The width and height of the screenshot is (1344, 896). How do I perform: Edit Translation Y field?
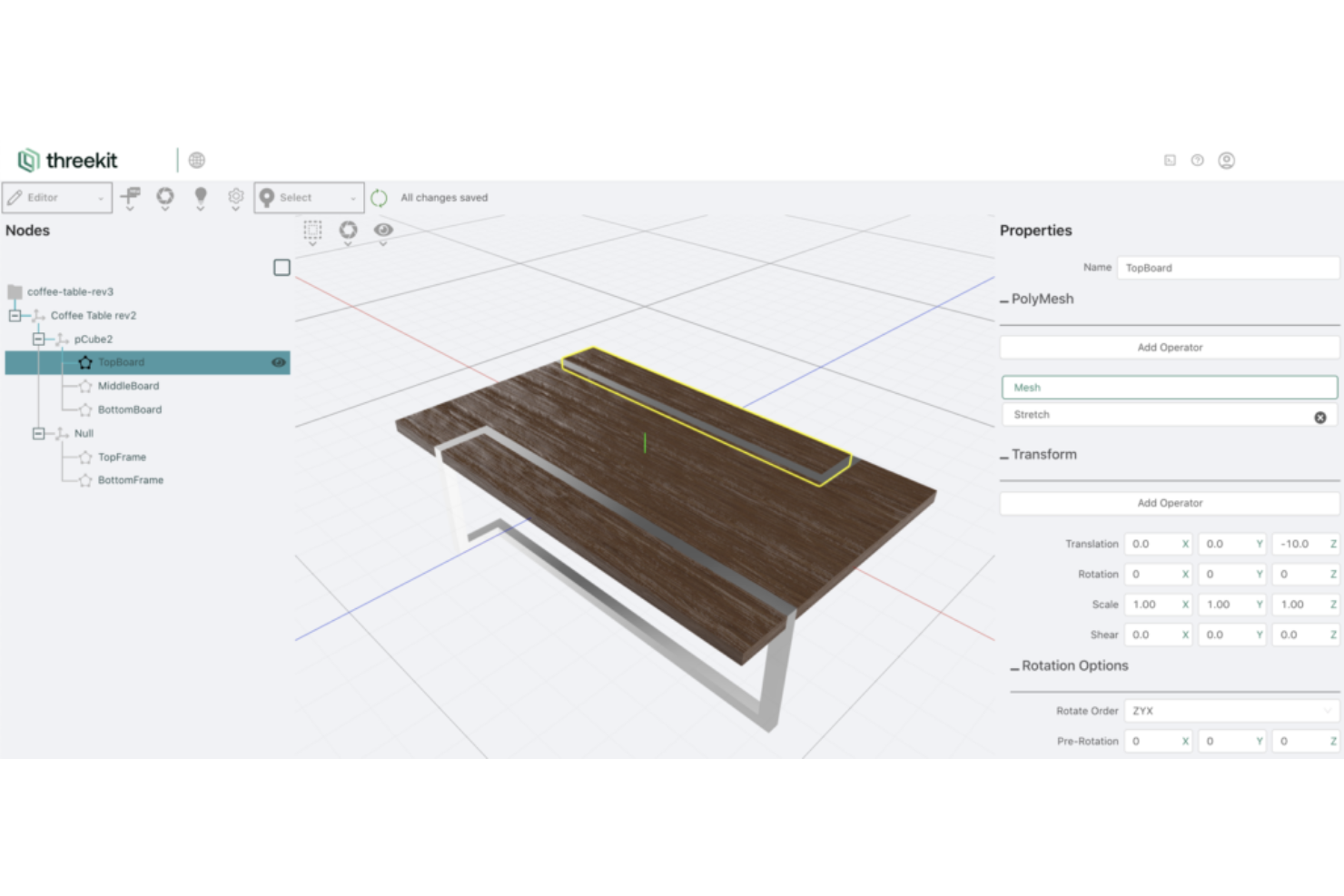click(x=1232, y=545)
